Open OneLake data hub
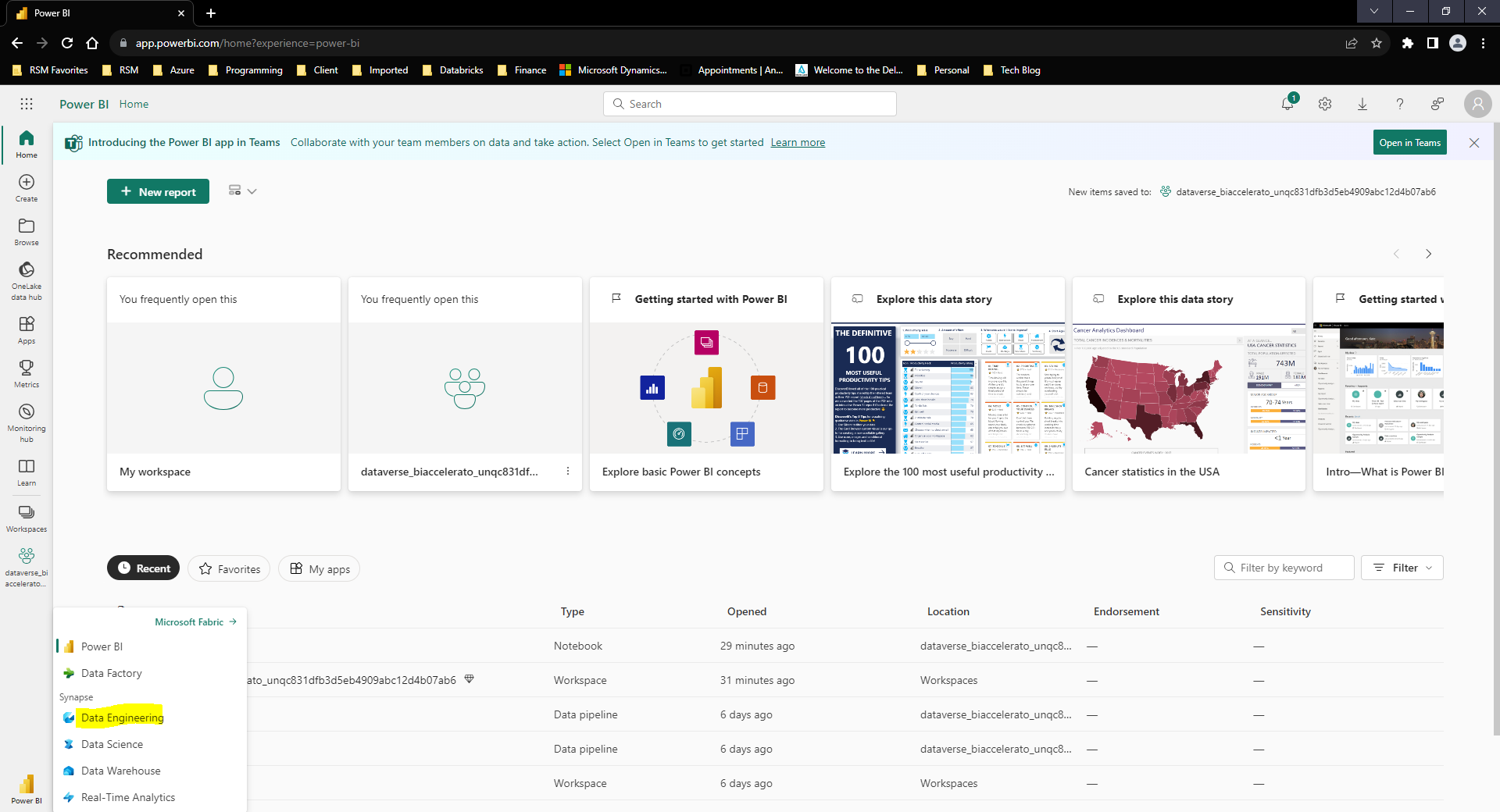Viewport: 1500px width, 812px height. pyautogui.click(x=27, y=280)
